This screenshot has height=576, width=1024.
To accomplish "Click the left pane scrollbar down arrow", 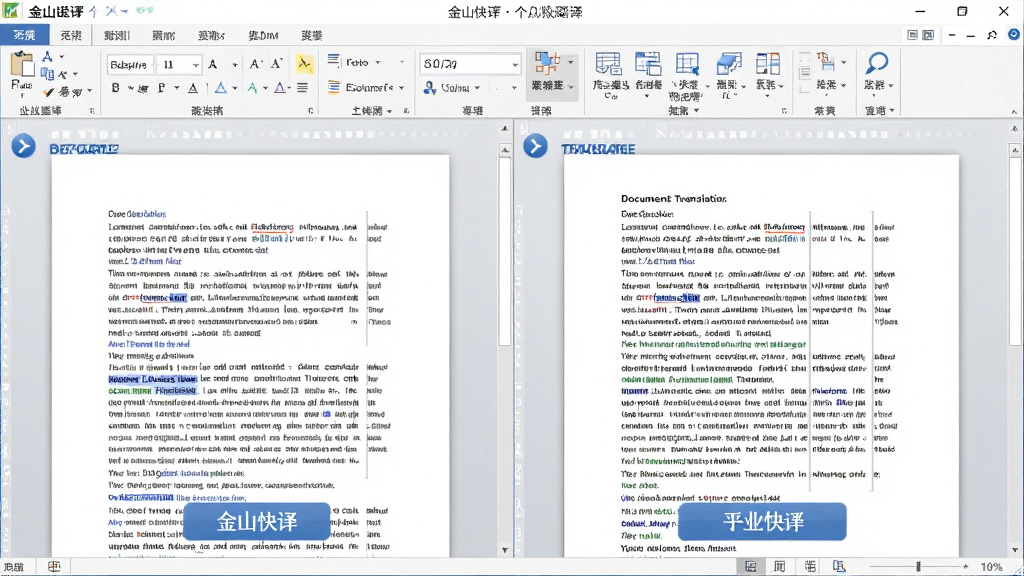I will tap(505, 550).
